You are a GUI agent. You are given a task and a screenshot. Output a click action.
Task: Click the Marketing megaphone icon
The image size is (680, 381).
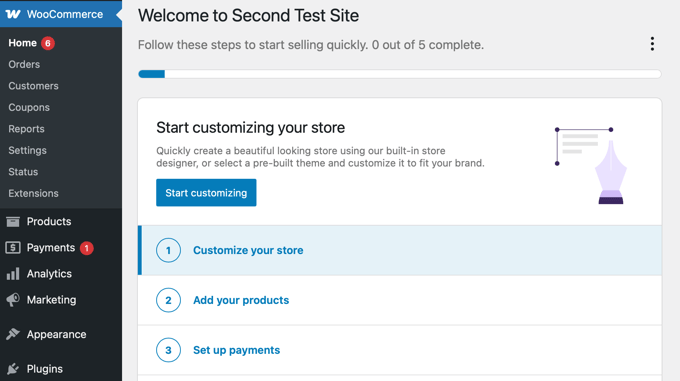tap(13, 300)
